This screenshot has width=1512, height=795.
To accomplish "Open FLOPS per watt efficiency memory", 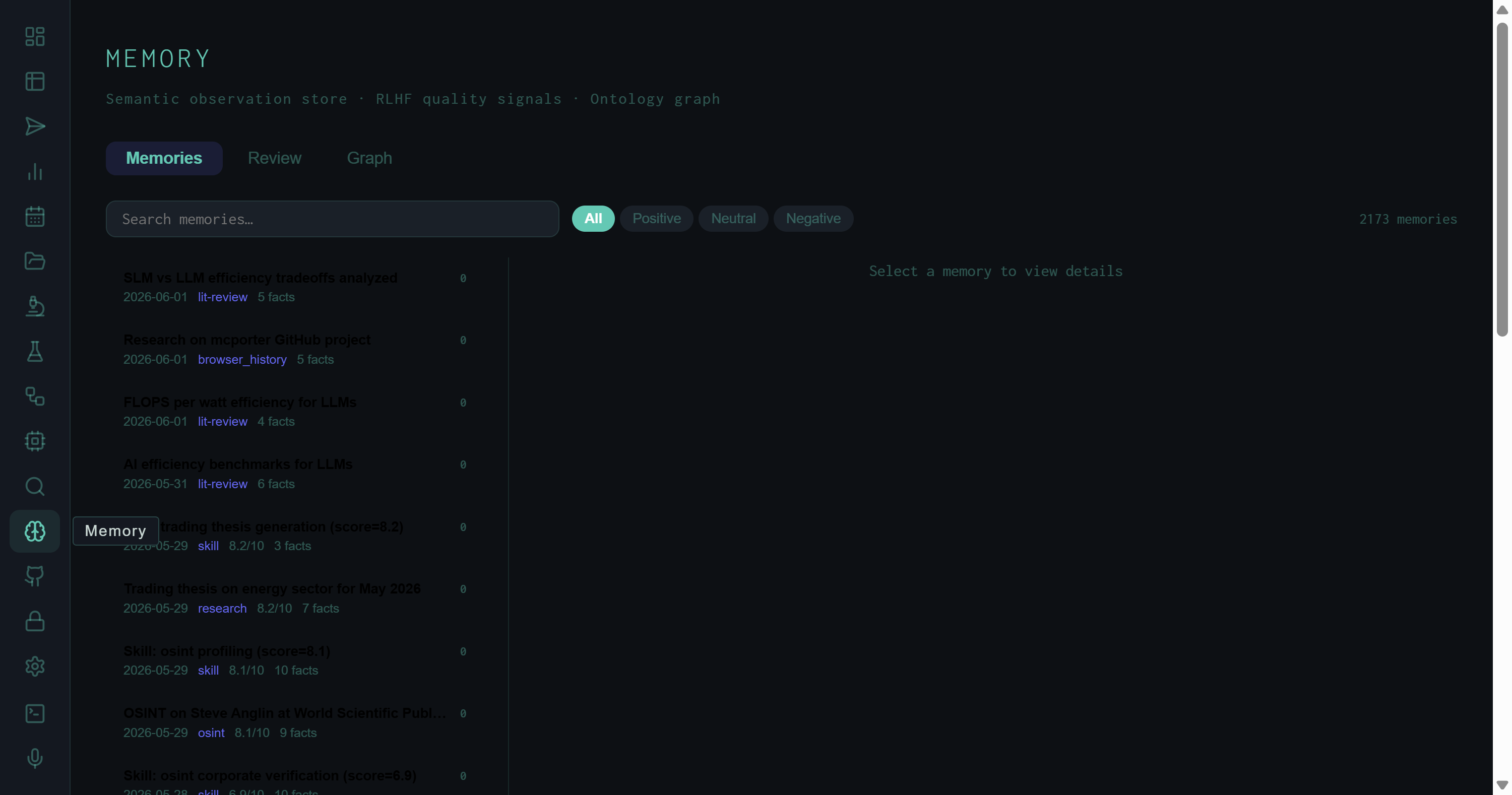I will 295,412.
